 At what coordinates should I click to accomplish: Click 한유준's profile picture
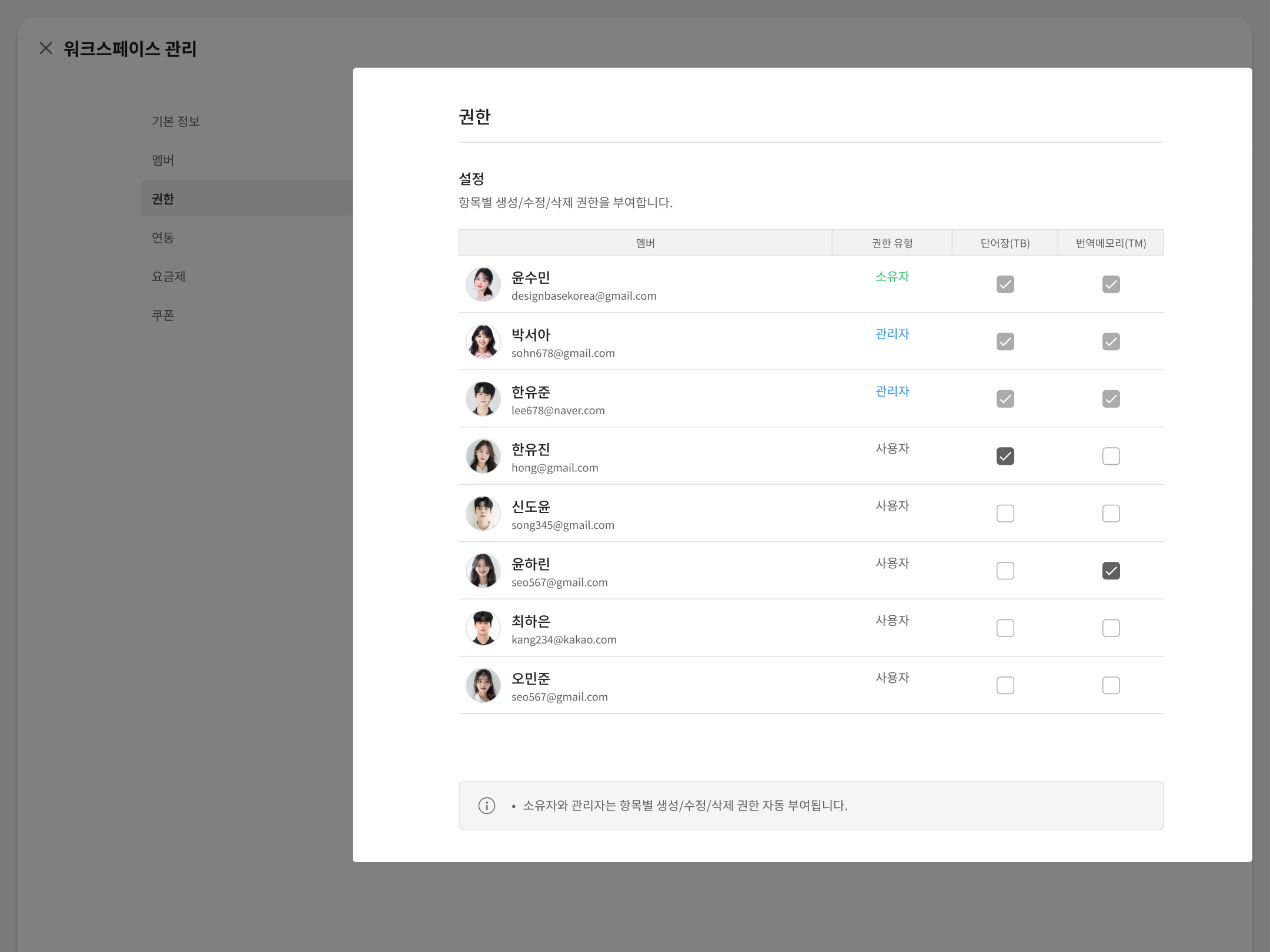(x=483, y=399)
